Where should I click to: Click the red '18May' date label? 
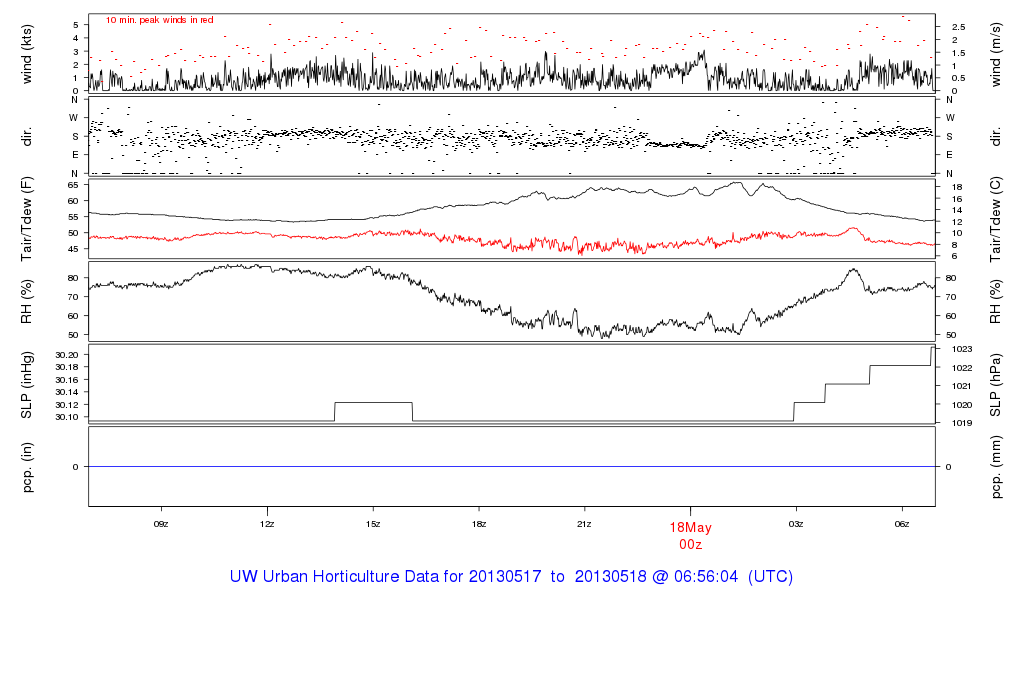690,528
